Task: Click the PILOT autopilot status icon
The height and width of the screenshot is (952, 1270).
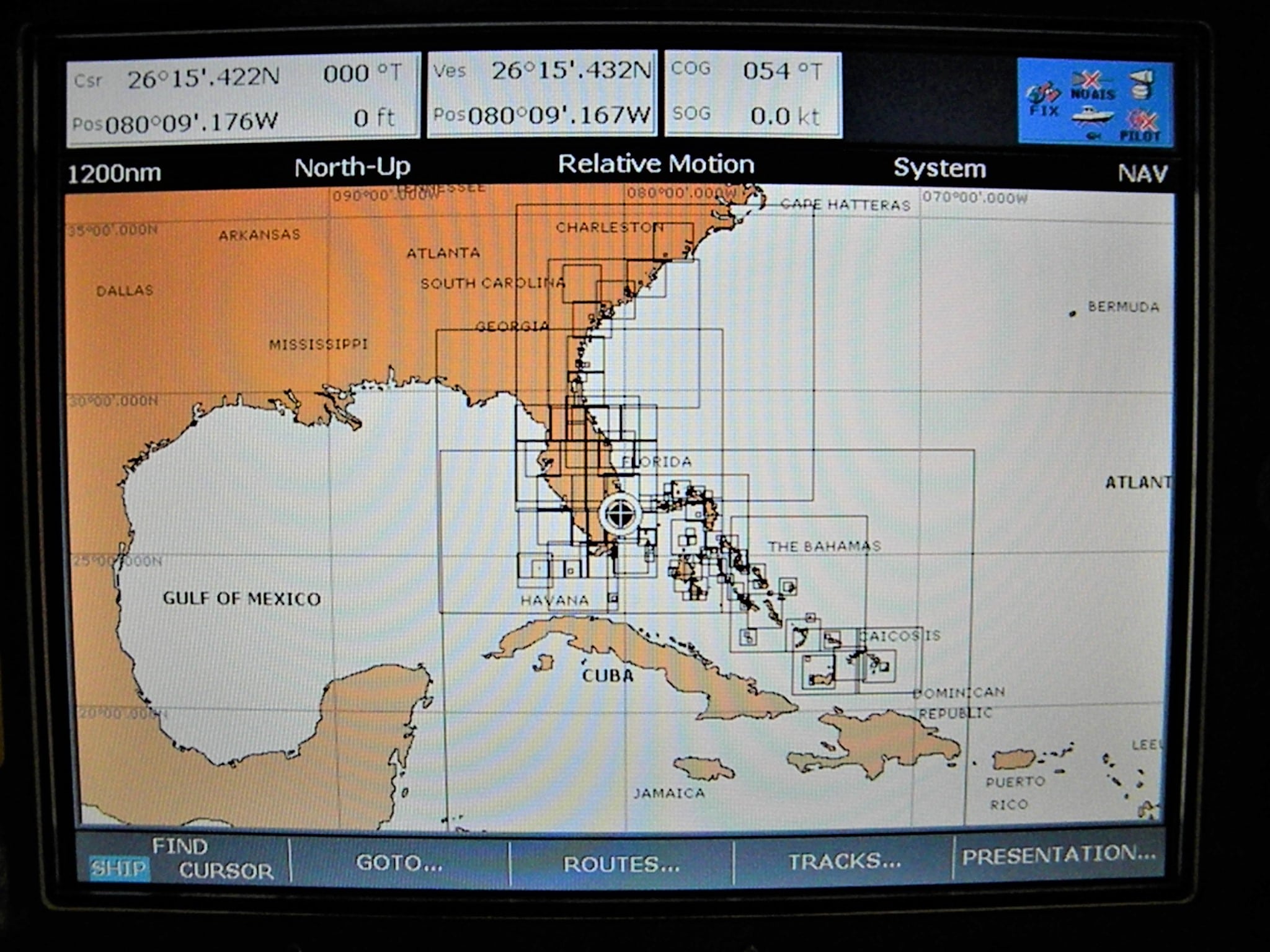Action: pos(1140,126)
